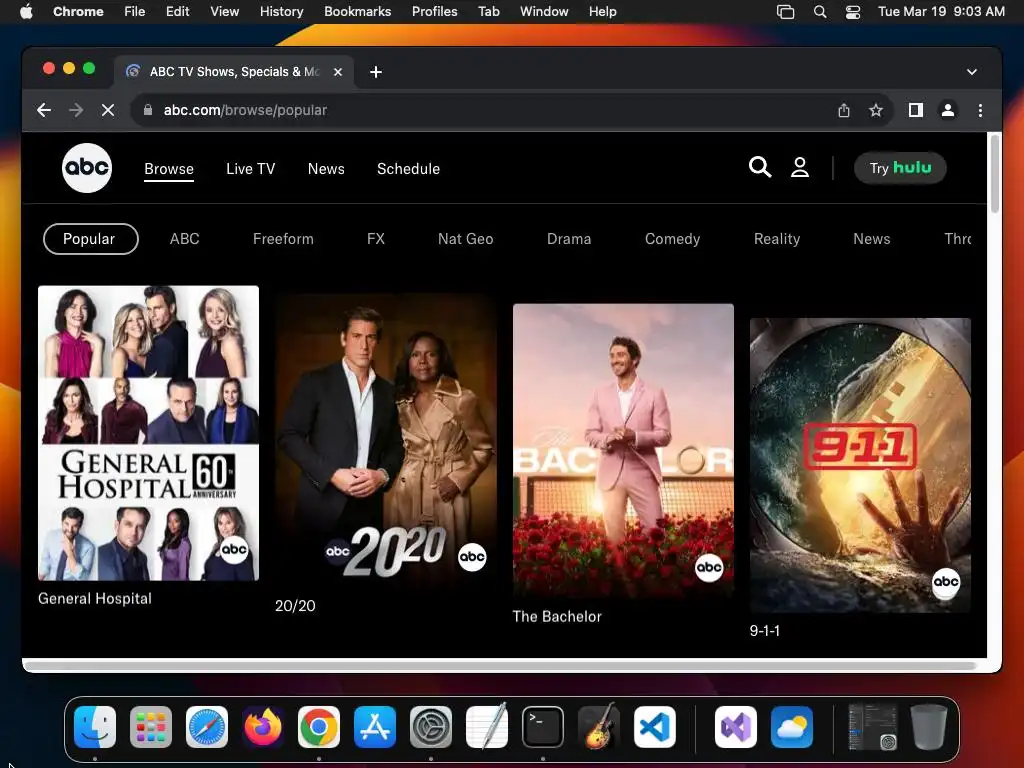Open the Chrome menu bar item

click(78, 11)
